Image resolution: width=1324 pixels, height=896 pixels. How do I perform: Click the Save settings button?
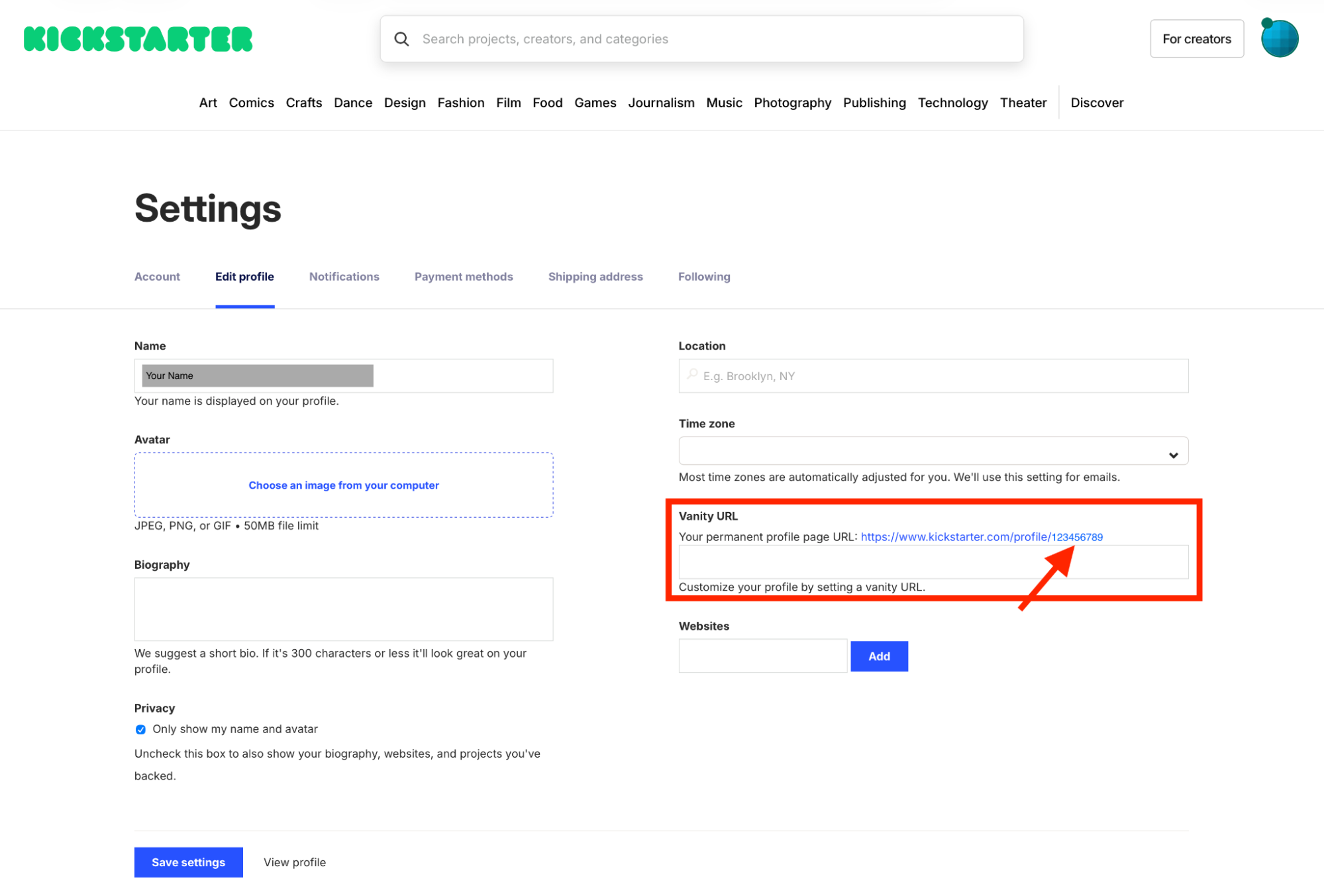point(188,862)
